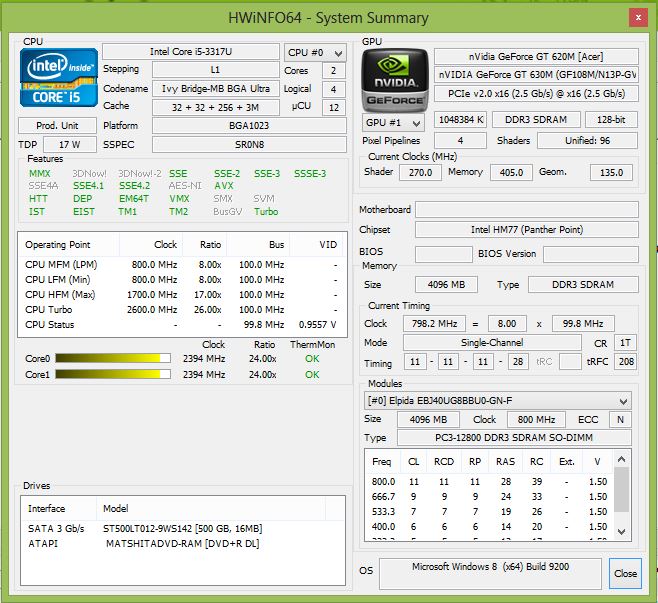This screenshot has width=658, height=603.
Task: Click the 1048384 K video memory field
Action: click(x=460, y=120)
